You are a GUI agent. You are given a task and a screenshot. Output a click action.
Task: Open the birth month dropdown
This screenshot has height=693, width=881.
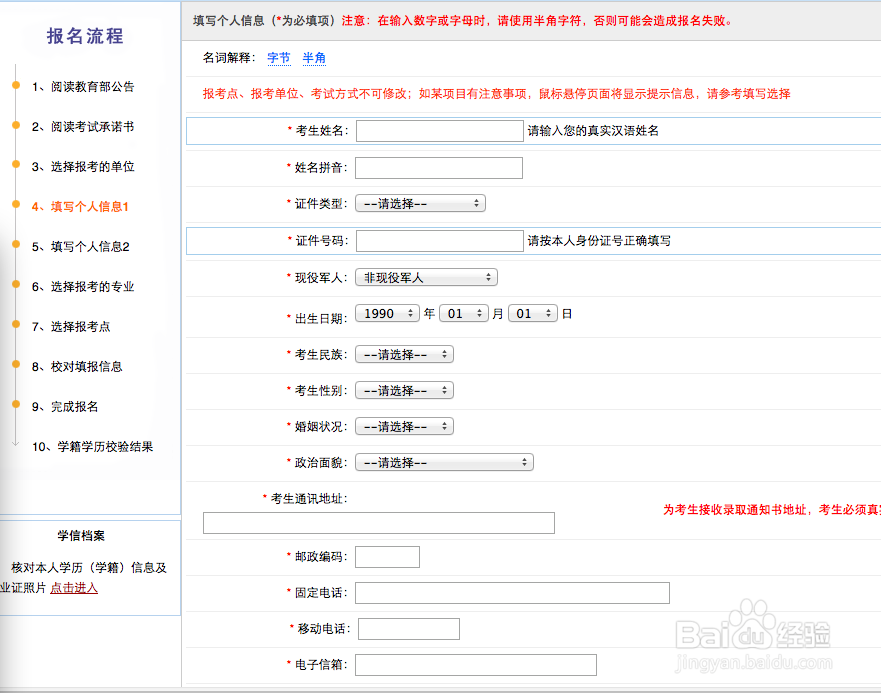coord(462,313)
